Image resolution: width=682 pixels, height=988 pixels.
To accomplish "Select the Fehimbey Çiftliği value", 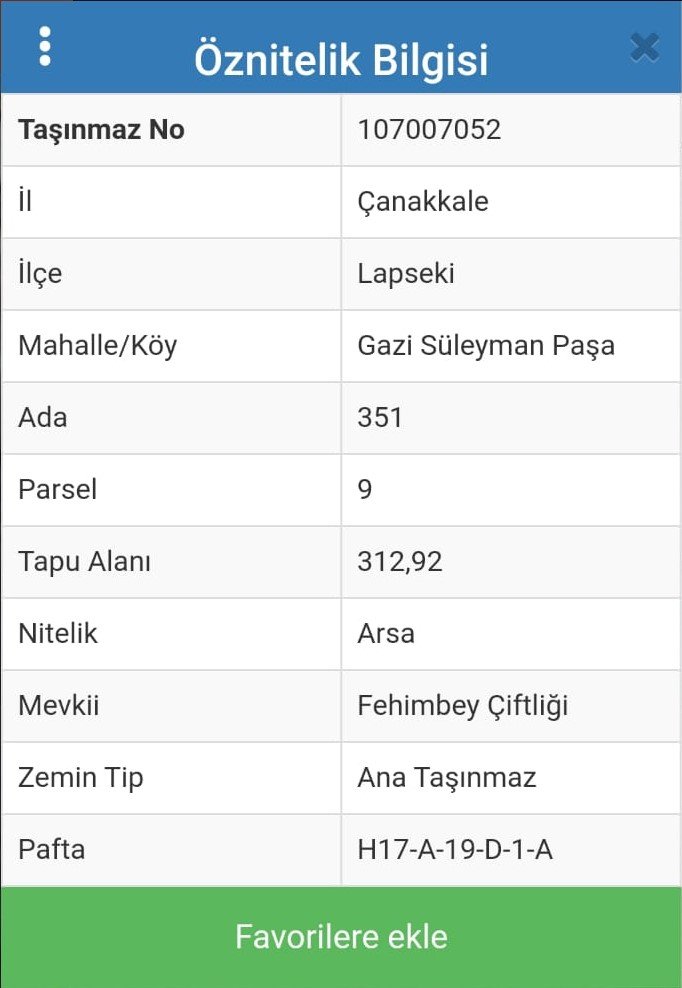I will point(463,705).
